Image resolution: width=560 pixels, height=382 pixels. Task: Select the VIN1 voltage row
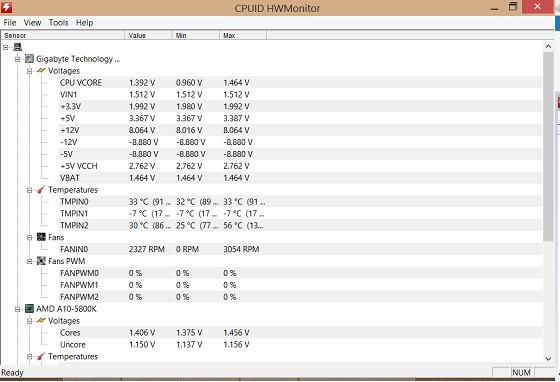300,94
